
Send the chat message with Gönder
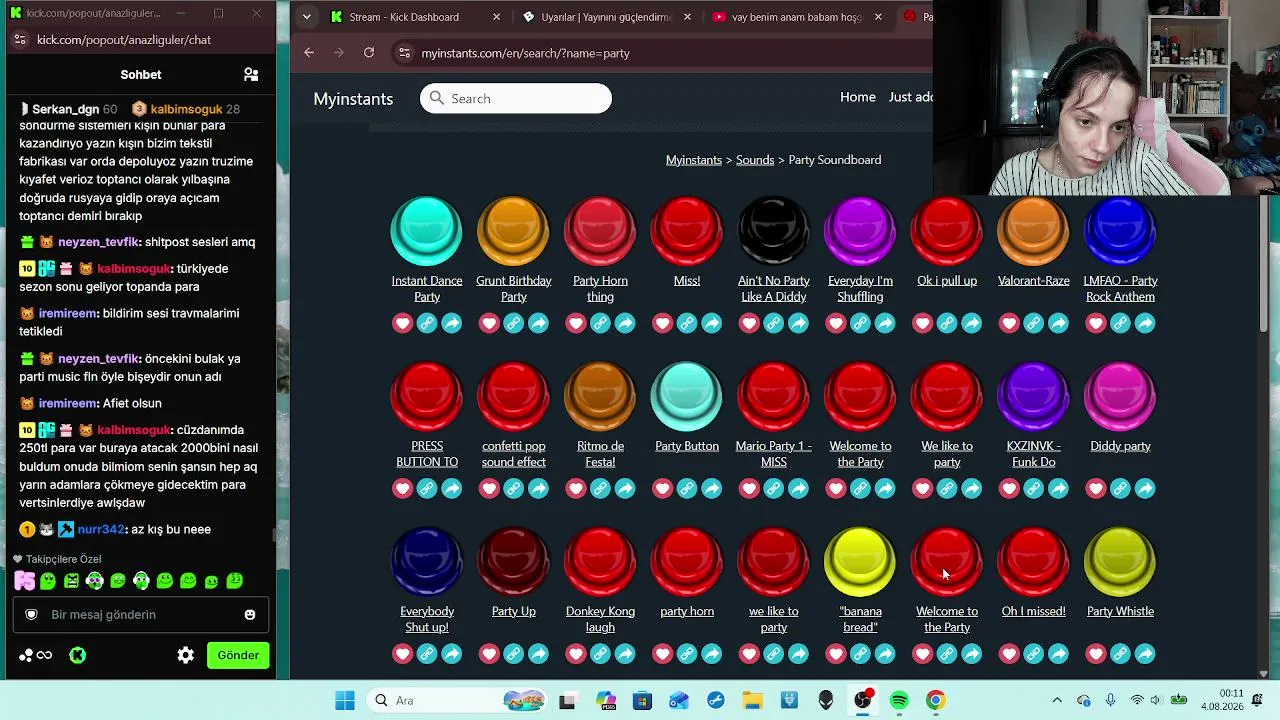tap(238, 655)
